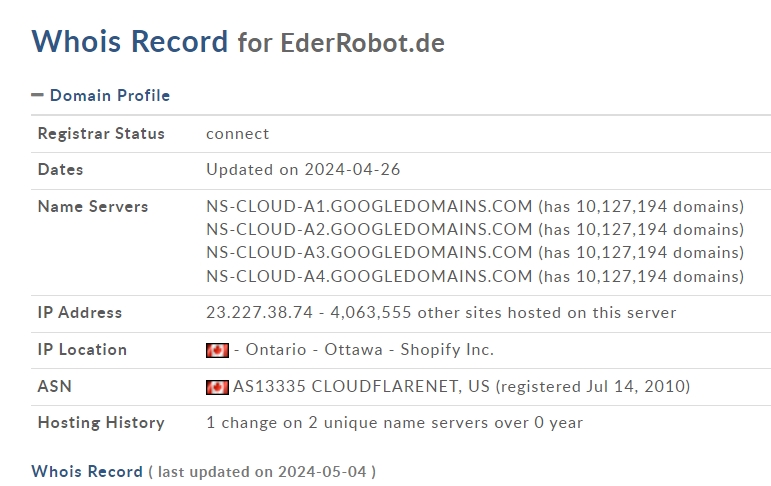Screen dimensions: 771x486
Task: Click Ontario - Ottawa - Shopify Inc. location
Action: click(369, 349)
